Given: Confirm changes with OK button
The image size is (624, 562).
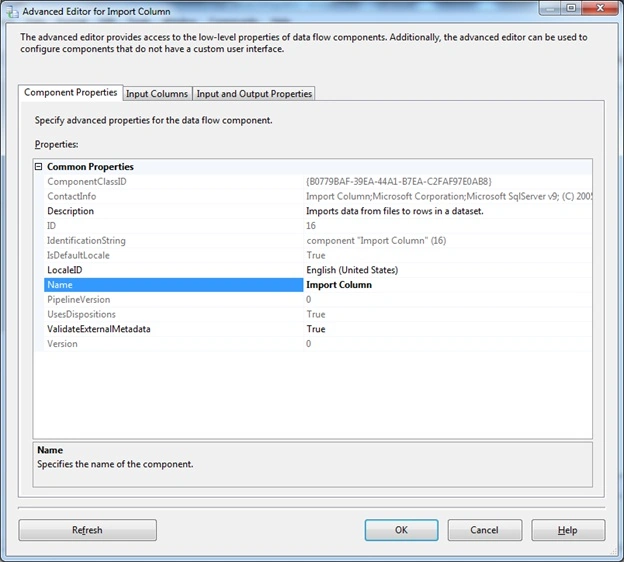Looking at the screenshot, I should point(401,530).
